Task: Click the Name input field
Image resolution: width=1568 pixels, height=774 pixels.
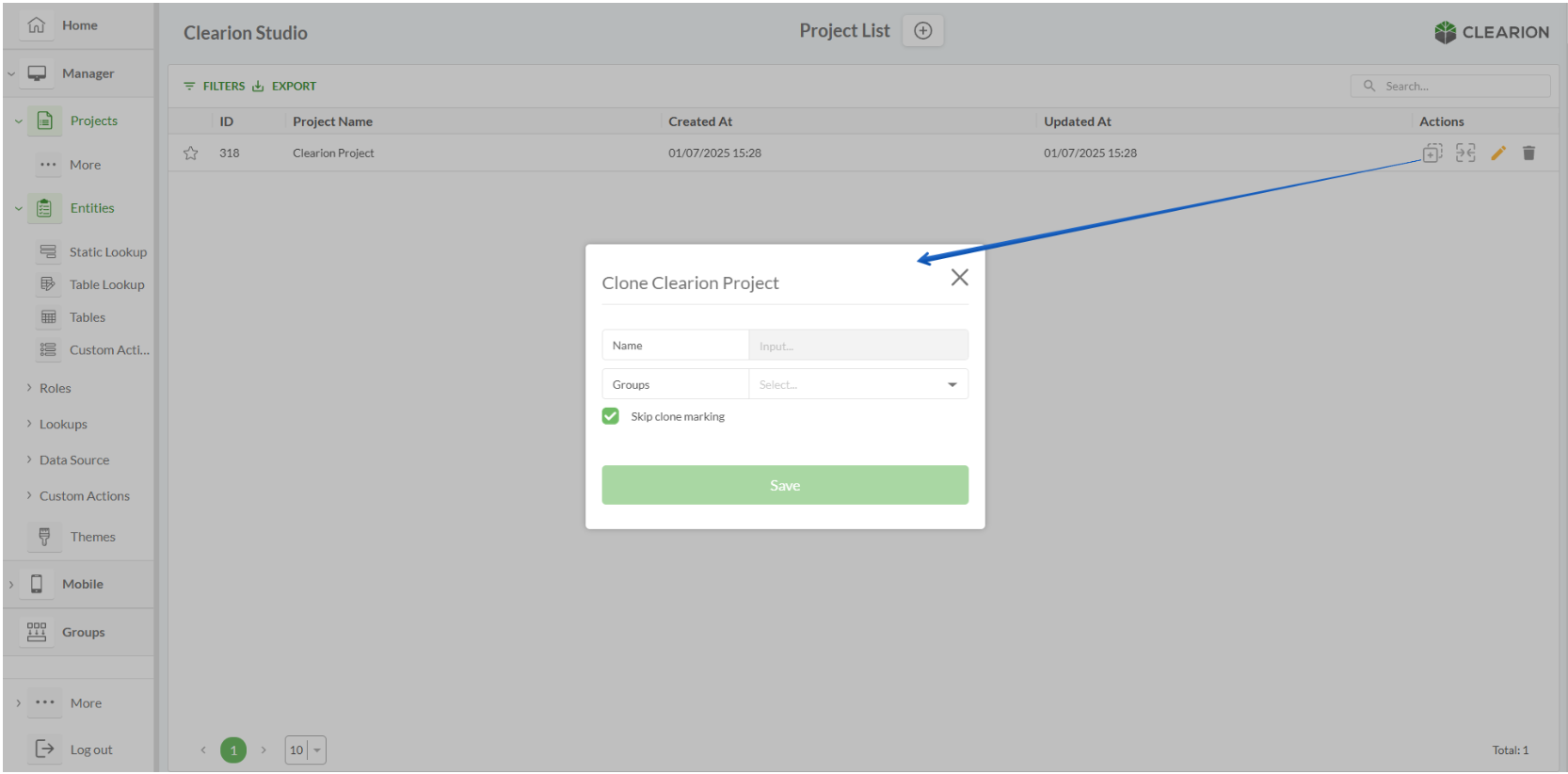Action: 857,346
